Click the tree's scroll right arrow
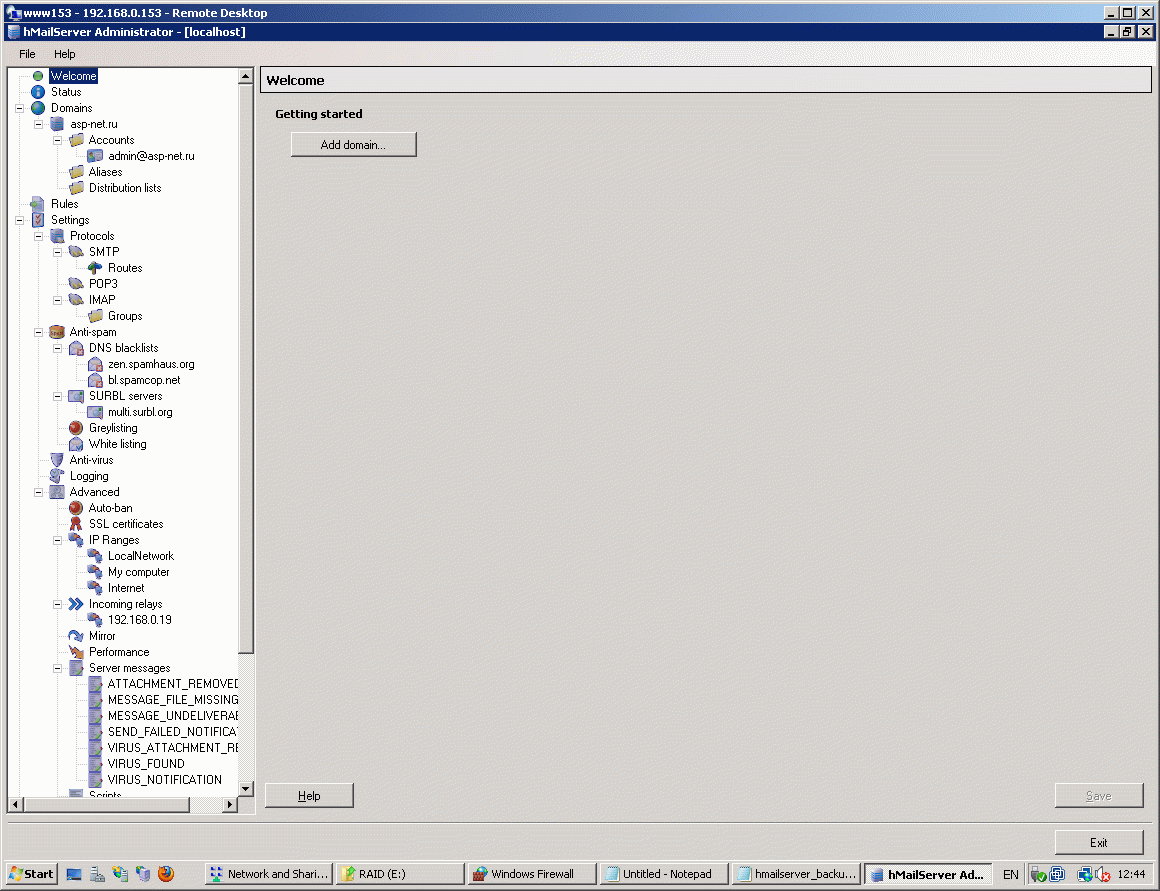Screen dimensions: 1160x891 point(229,804)
